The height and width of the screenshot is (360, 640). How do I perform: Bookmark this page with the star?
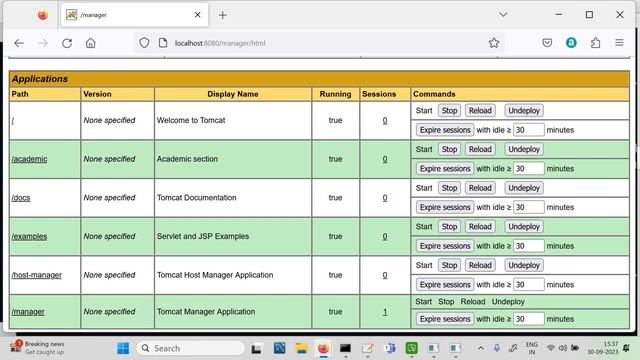[x=494, y=43]
